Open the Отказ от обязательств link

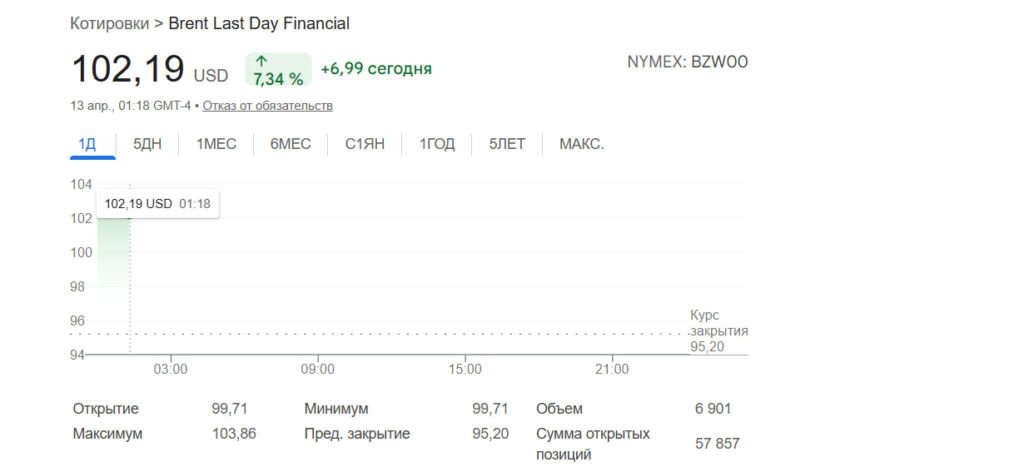pyautogui.click(x=268, y=106)
